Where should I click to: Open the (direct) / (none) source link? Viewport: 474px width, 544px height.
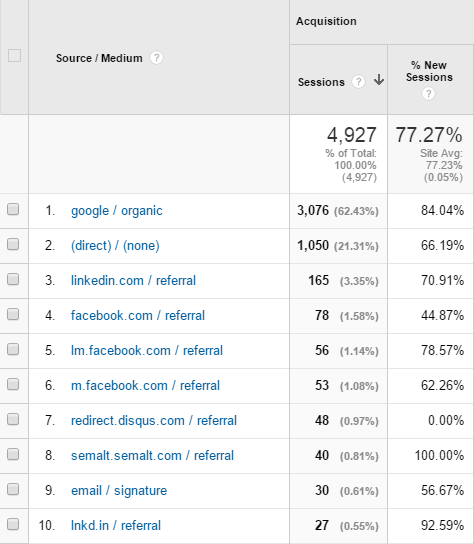pos(115,246)
